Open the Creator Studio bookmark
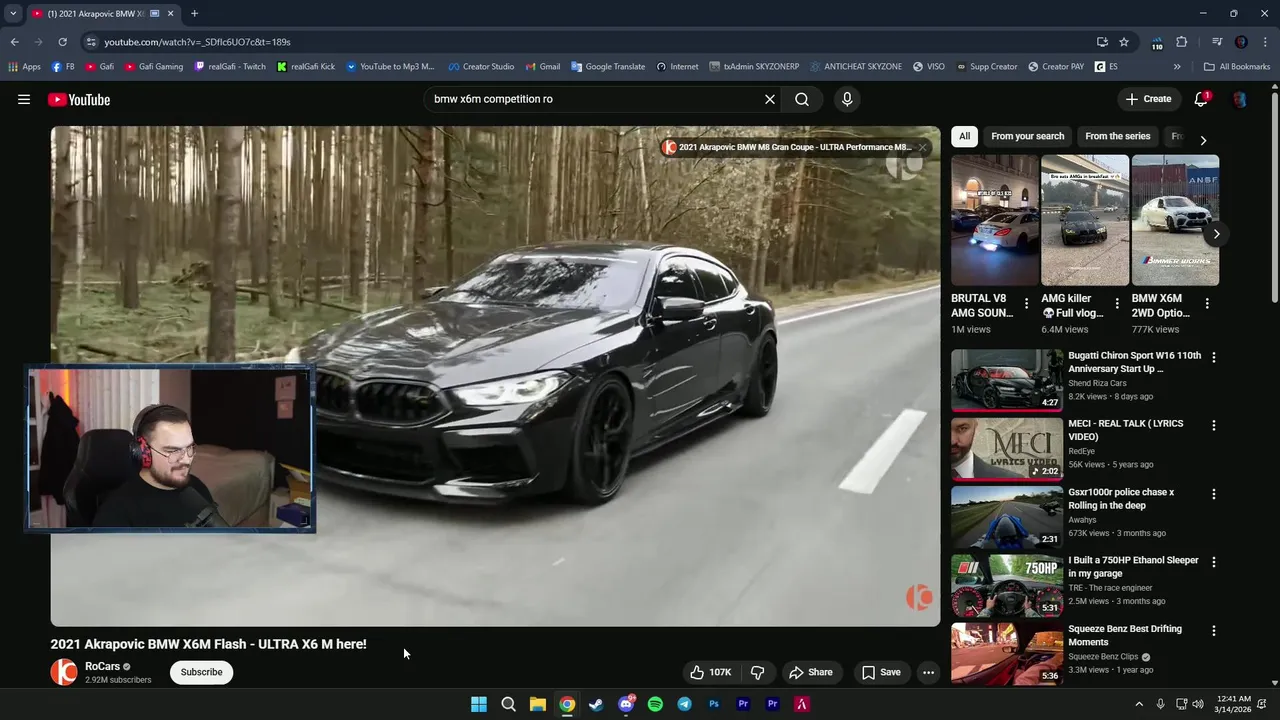Viewport: 1280px width, 720px height. tap(480, 67)
